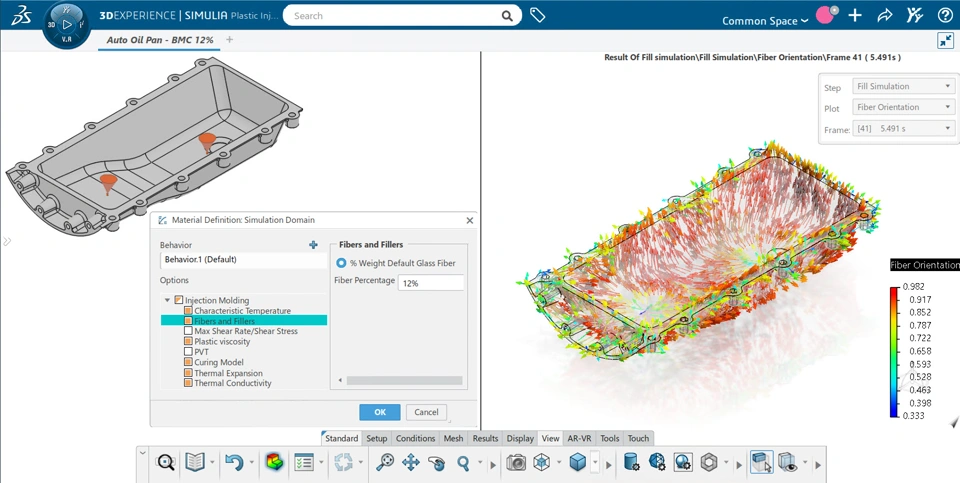
Task: Click the horizontal scrollbar in Fibers panel
Action: 404,380
